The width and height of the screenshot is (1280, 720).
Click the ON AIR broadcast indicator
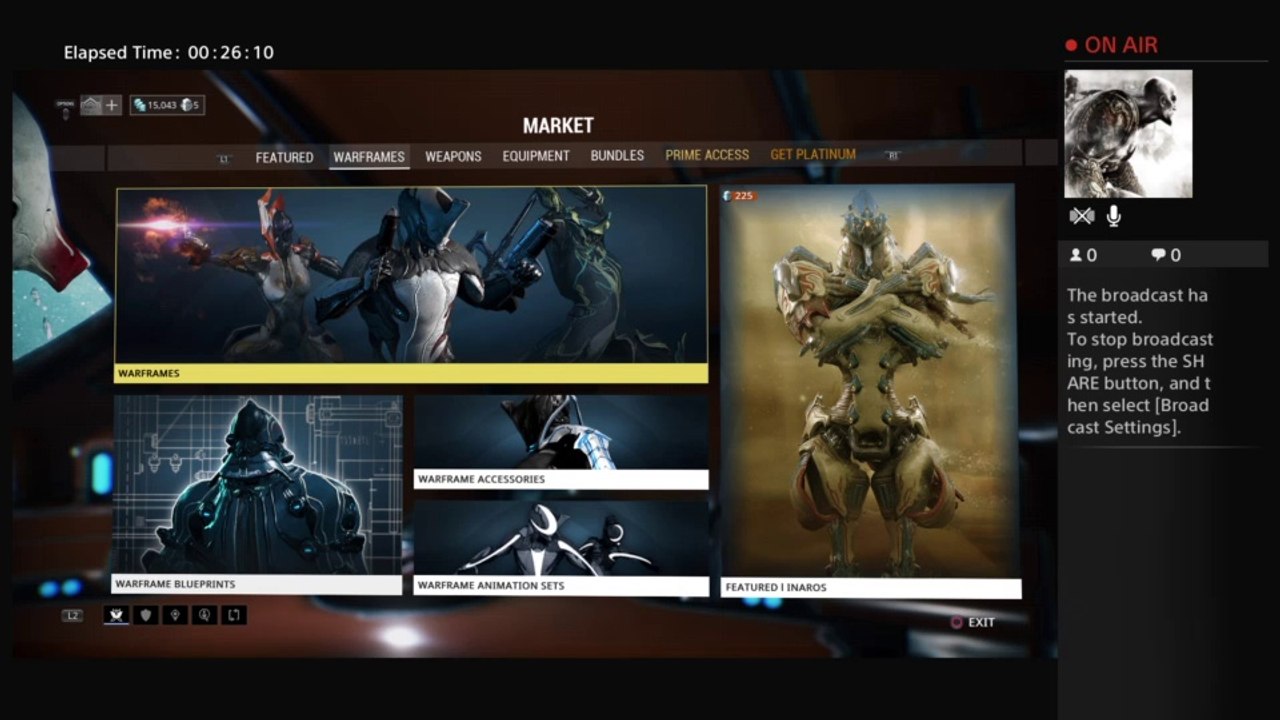point(1111,45)
